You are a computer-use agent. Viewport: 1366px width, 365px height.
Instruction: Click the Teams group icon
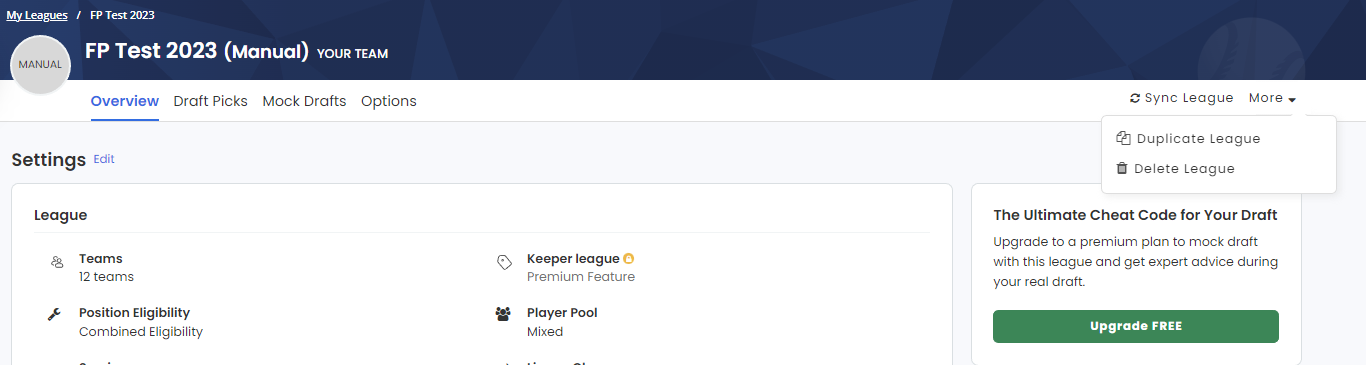(56, 262)
